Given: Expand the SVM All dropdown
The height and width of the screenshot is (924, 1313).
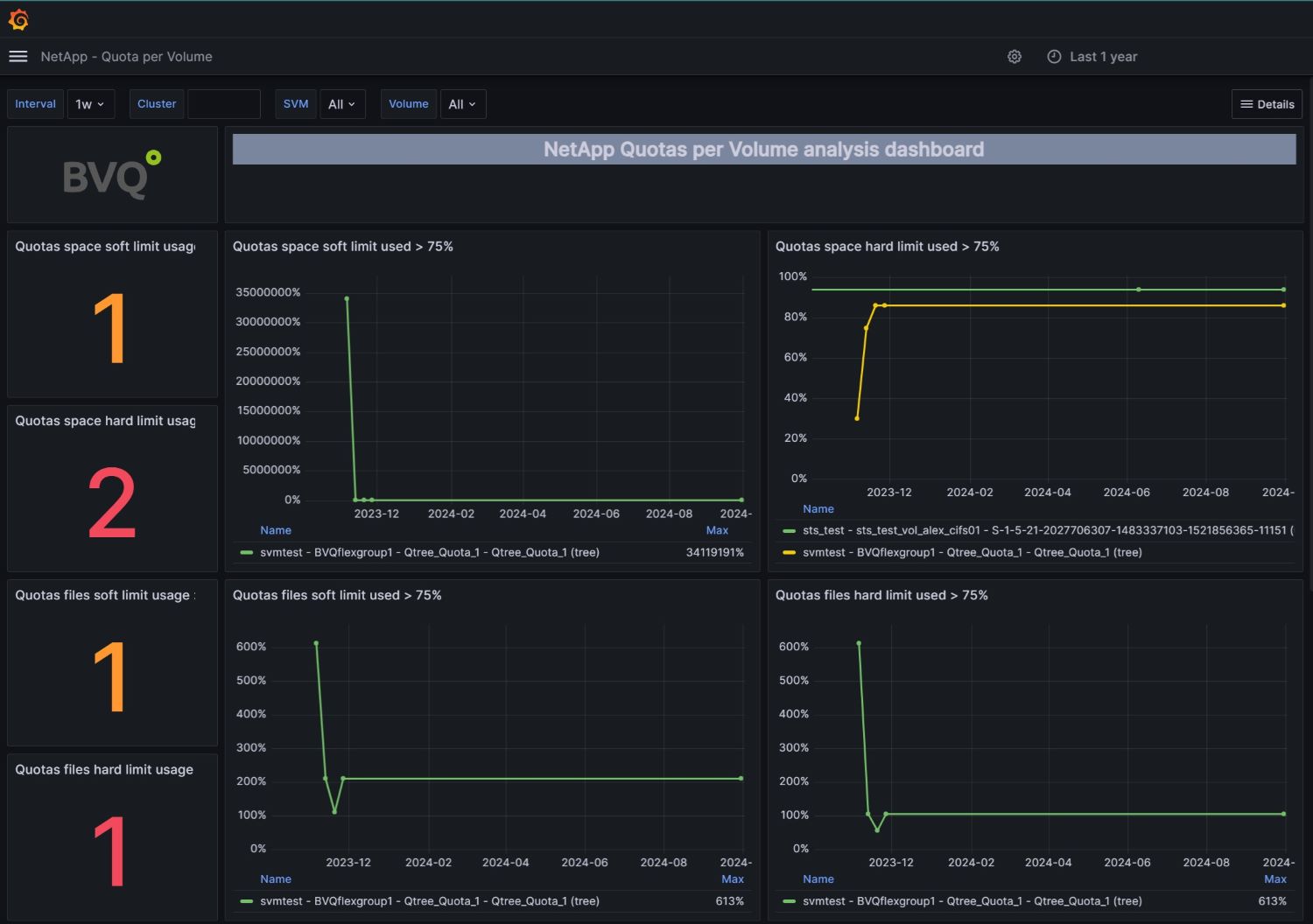Looking at the screenshot, I should point(341,104).
